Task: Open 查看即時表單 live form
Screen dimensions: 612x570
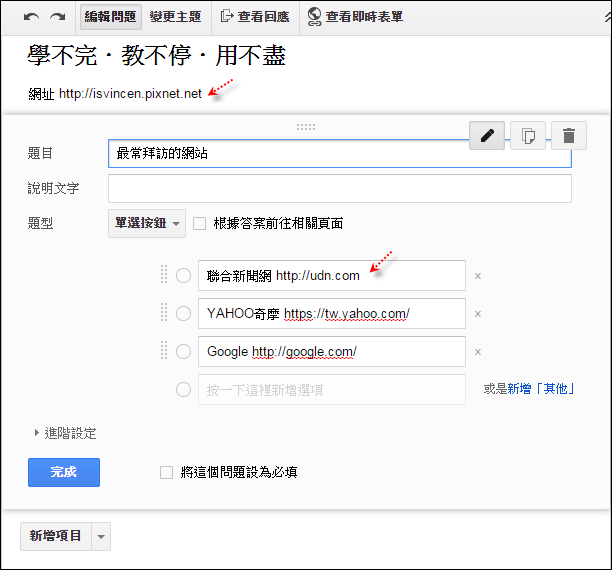Action: pos(355,17)
